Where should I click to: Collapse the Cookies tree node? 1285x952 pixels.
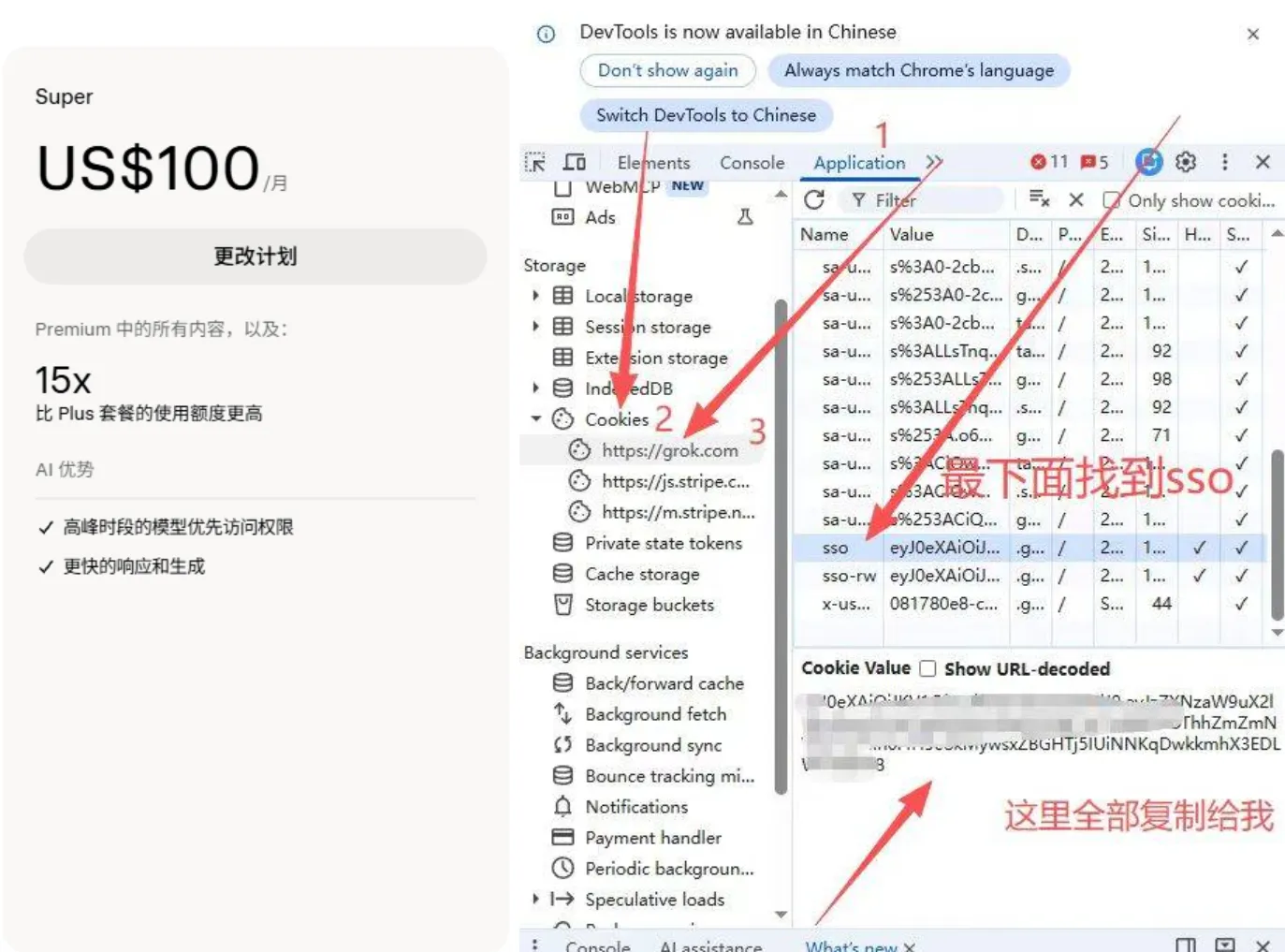tap(535, 418)
